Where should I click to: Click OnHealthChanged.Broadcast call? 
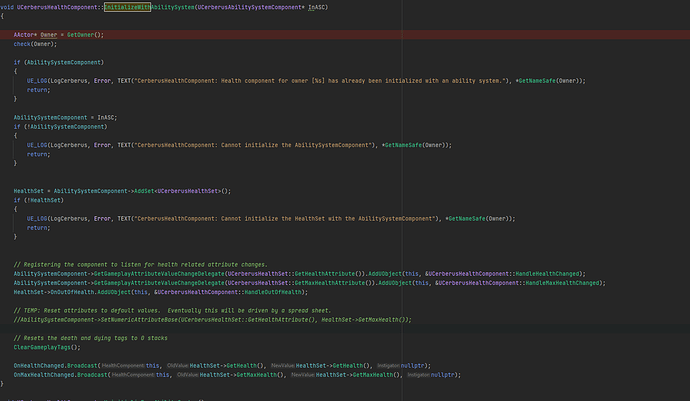(56, 367)
